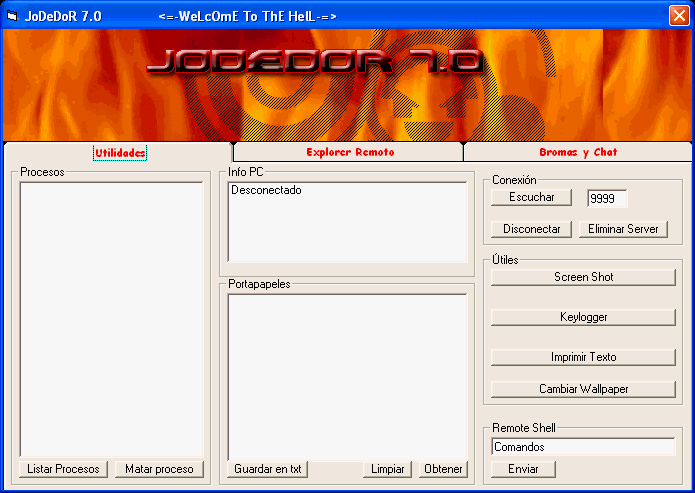The image size is (695, 493).
Task: Click inside the Portapapeles text area
Action: click(x=346, y=374)
